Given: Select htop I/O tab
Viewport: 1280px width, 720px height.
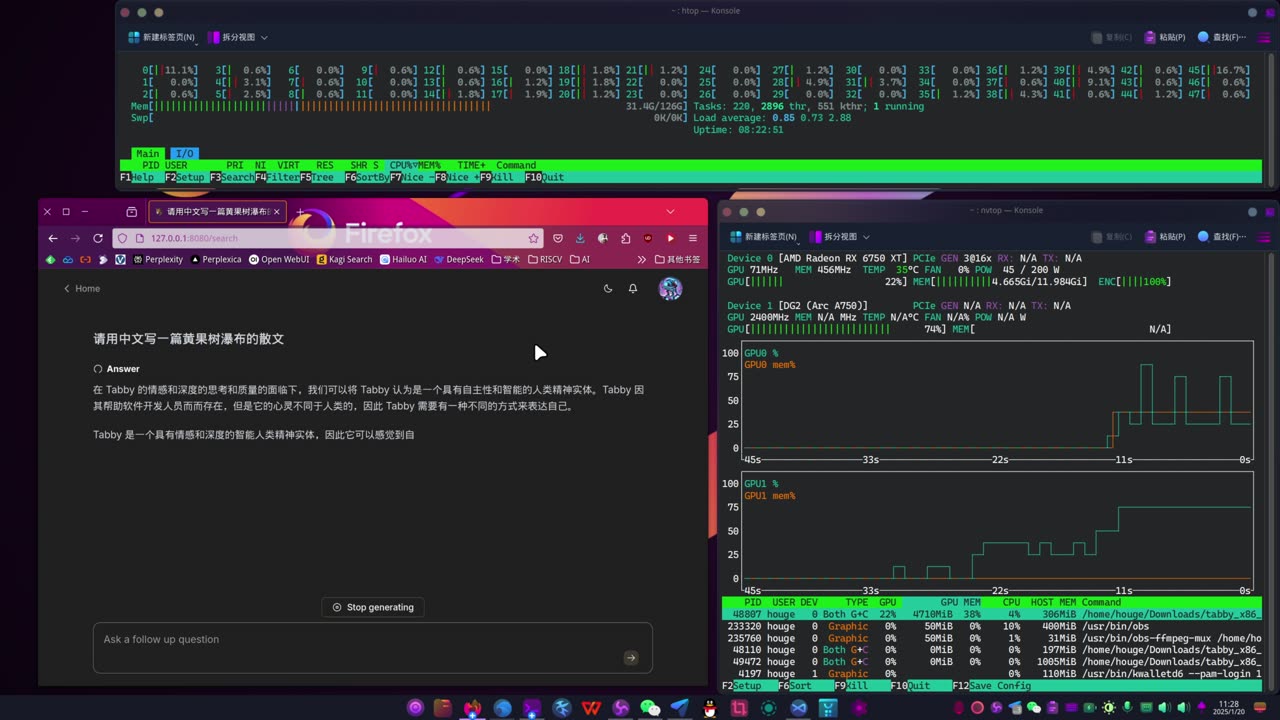Looking at the screenshot, I should pyautogui.click(x=185, y=153).
